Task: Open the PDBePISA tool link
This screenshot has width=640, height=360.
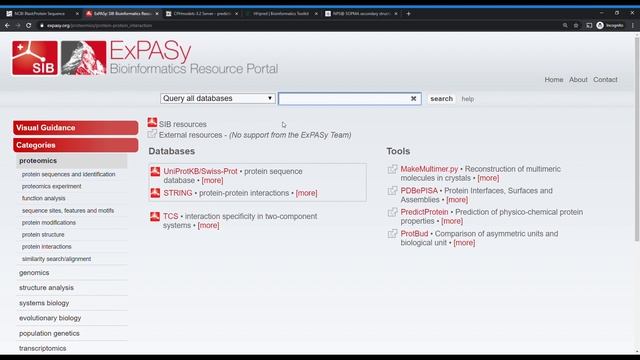Action: (x=419, y=191)
